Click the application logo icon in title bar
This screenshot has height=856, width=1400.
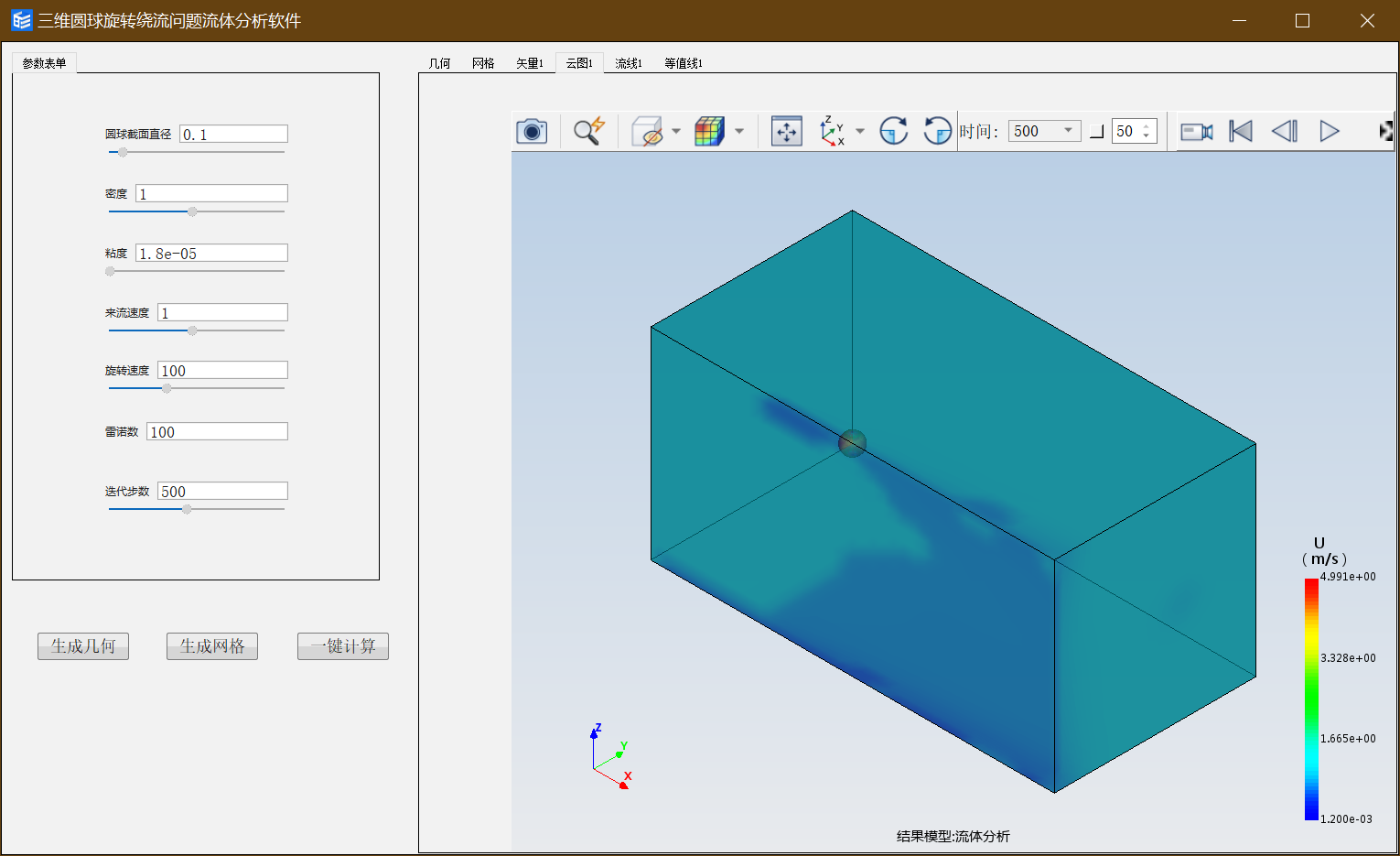(21, 20)
